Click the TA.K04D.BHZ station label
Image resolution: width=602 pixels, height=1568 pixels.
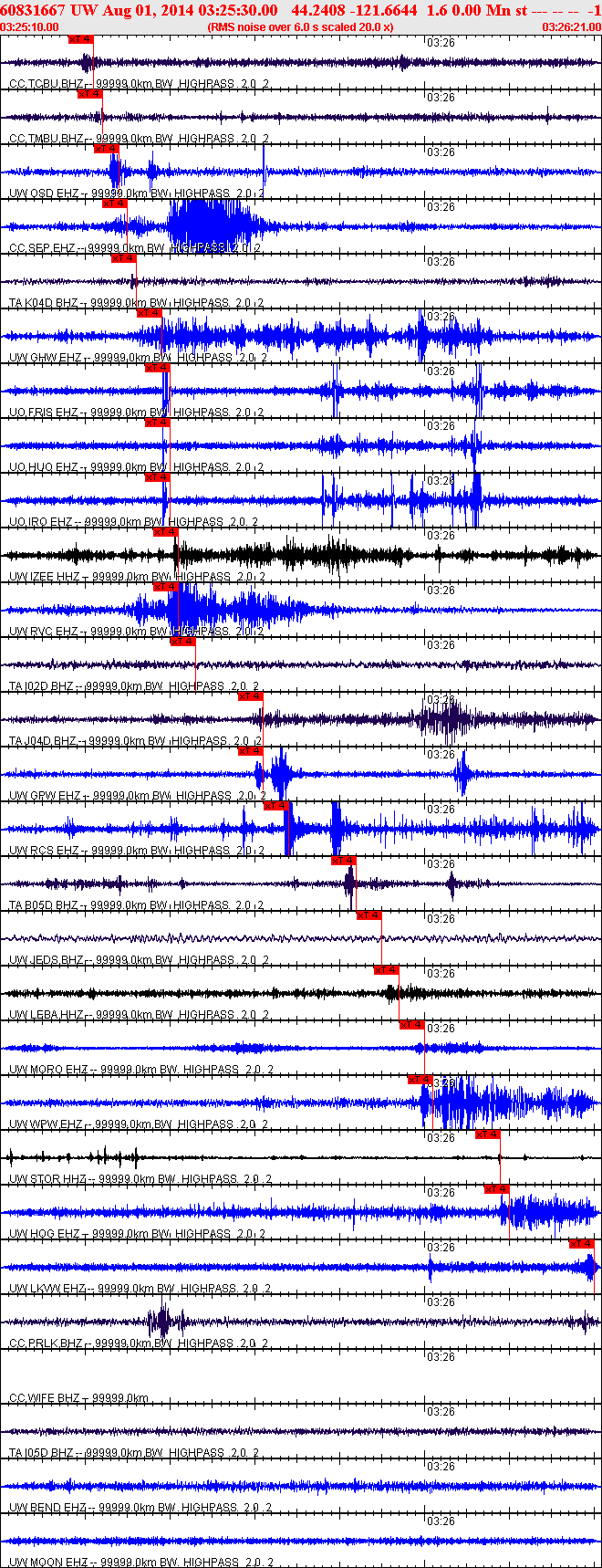44,303
